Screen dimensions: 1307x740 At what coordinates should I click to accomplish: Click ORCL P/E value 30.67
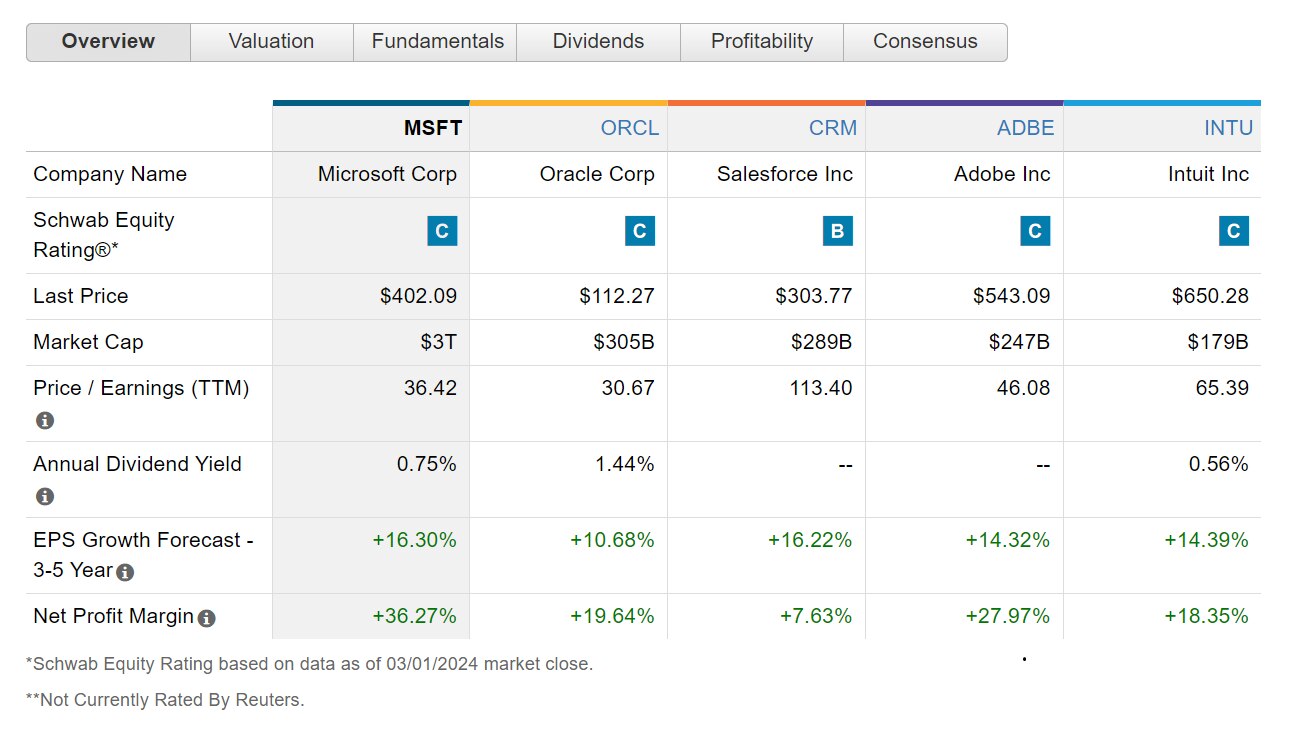click(628, 388)
